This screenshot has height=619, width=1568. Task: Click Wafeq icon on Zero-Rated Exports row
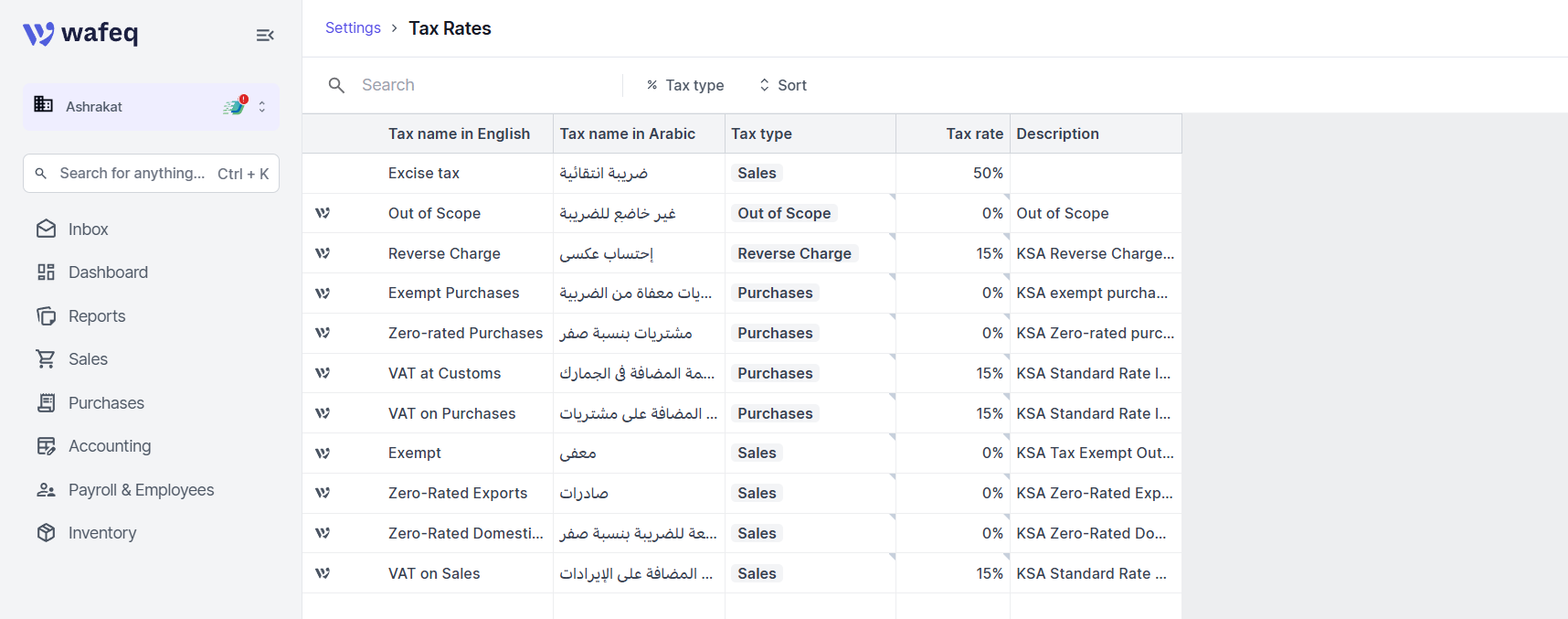pos(323,493)
